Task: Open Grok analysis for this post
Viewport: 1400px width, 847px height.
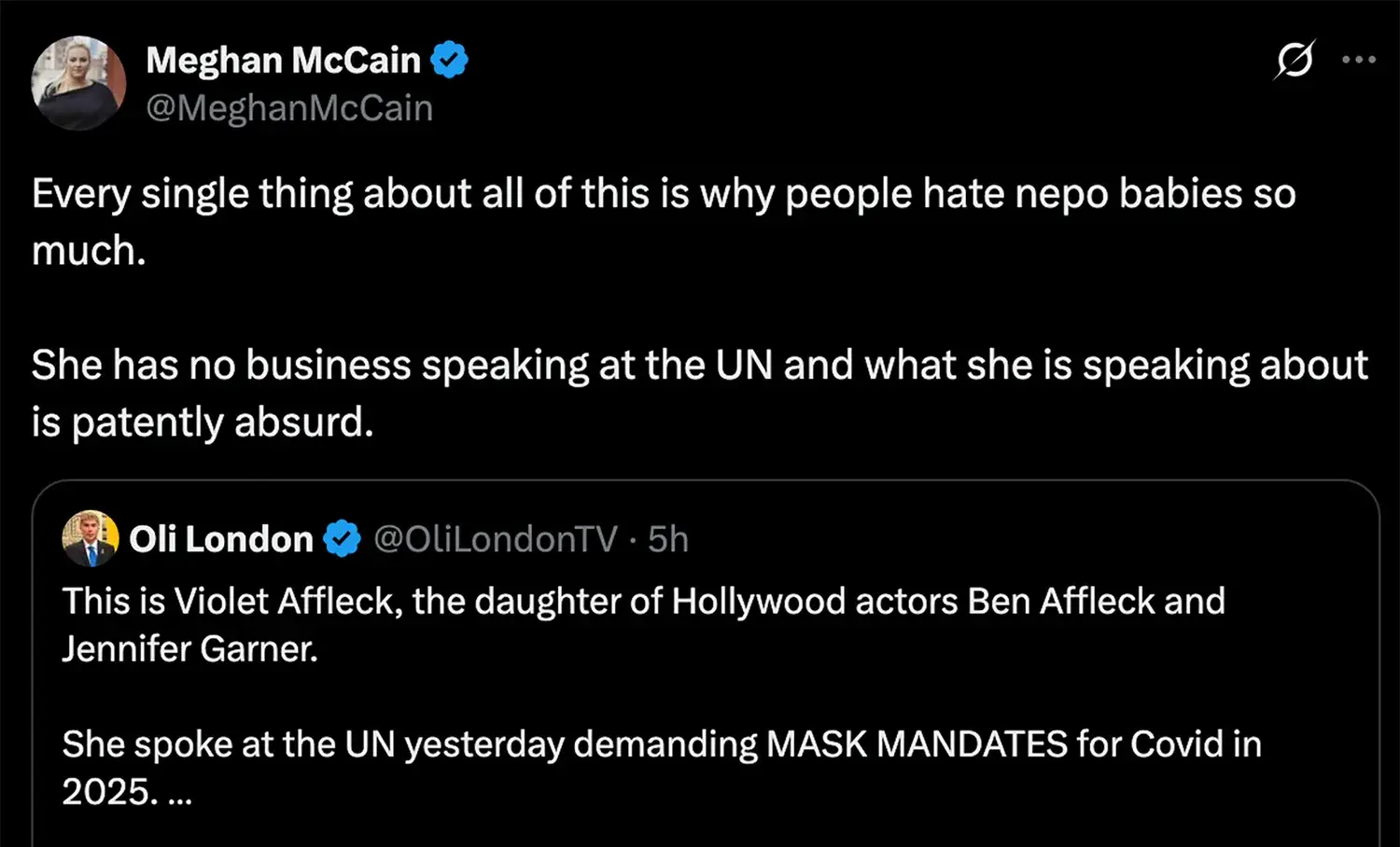Action: click(1293, 59)
